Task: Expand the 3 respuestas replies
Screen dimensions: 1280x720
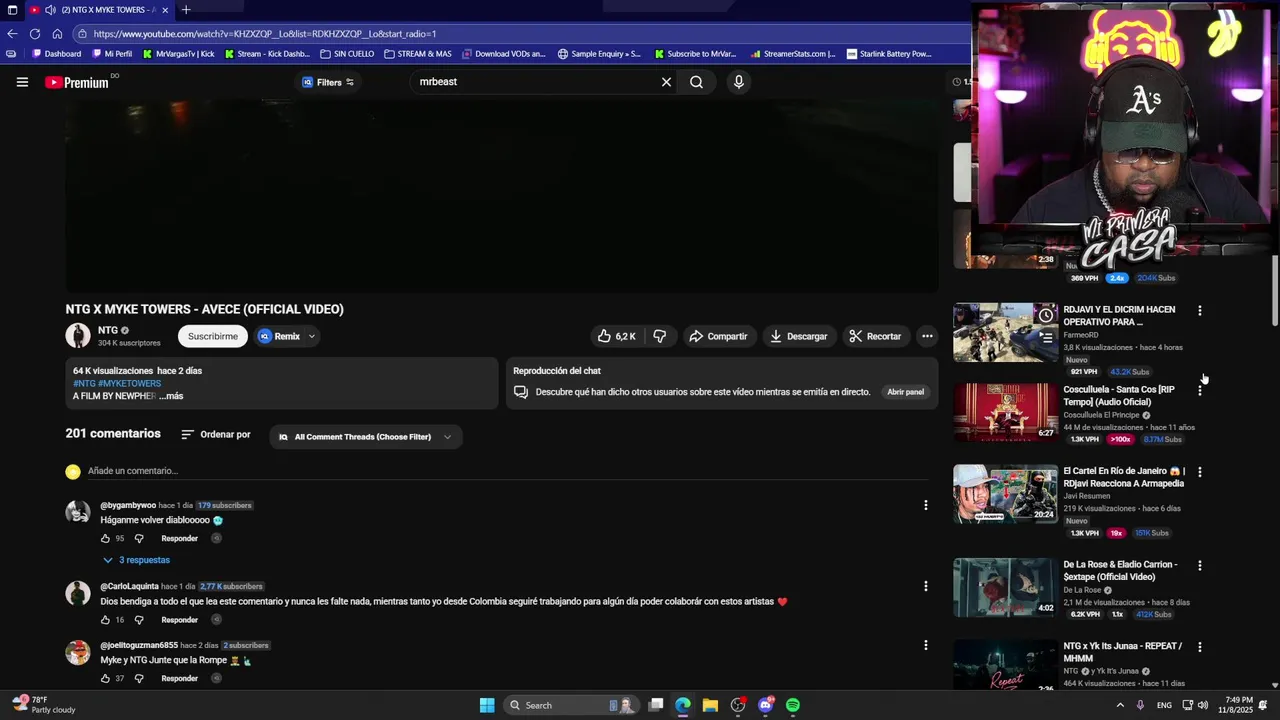Action: pyautogui.click(x=136, y=560)
